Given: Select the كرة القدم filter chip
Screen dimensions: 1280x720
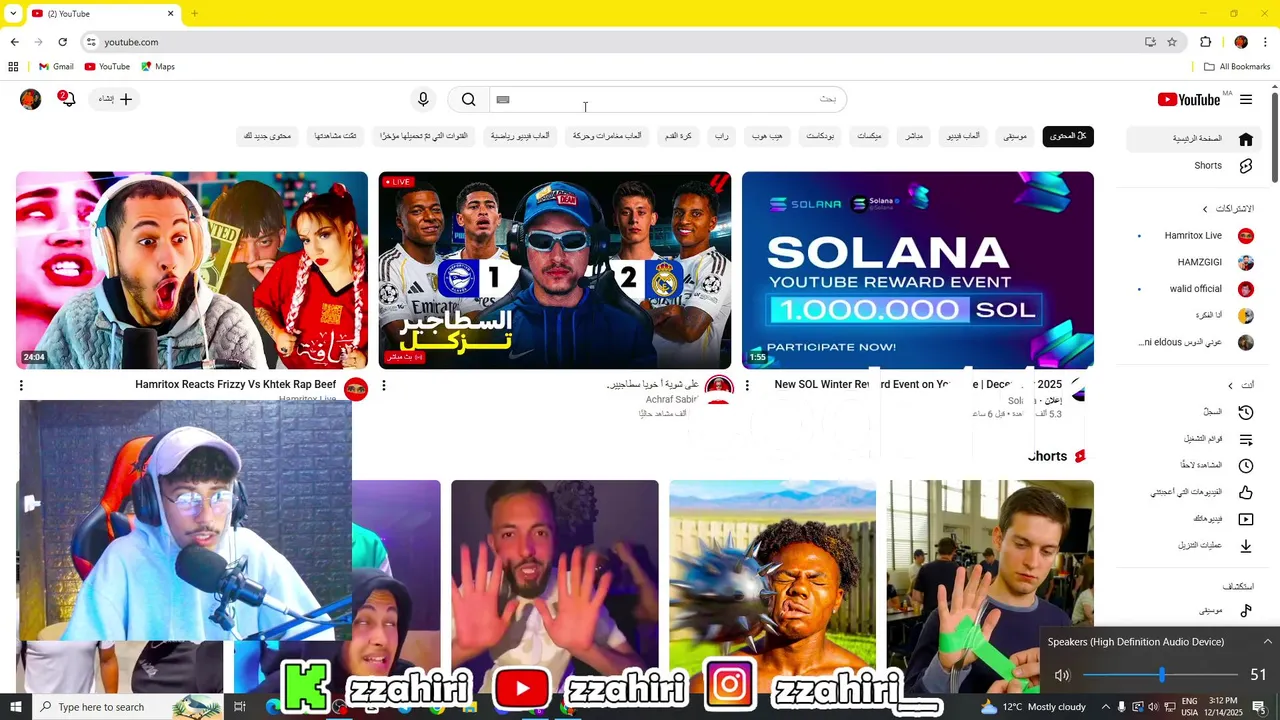Looking at the screenshot, I should pyautogui.click(x=678, y=136).
